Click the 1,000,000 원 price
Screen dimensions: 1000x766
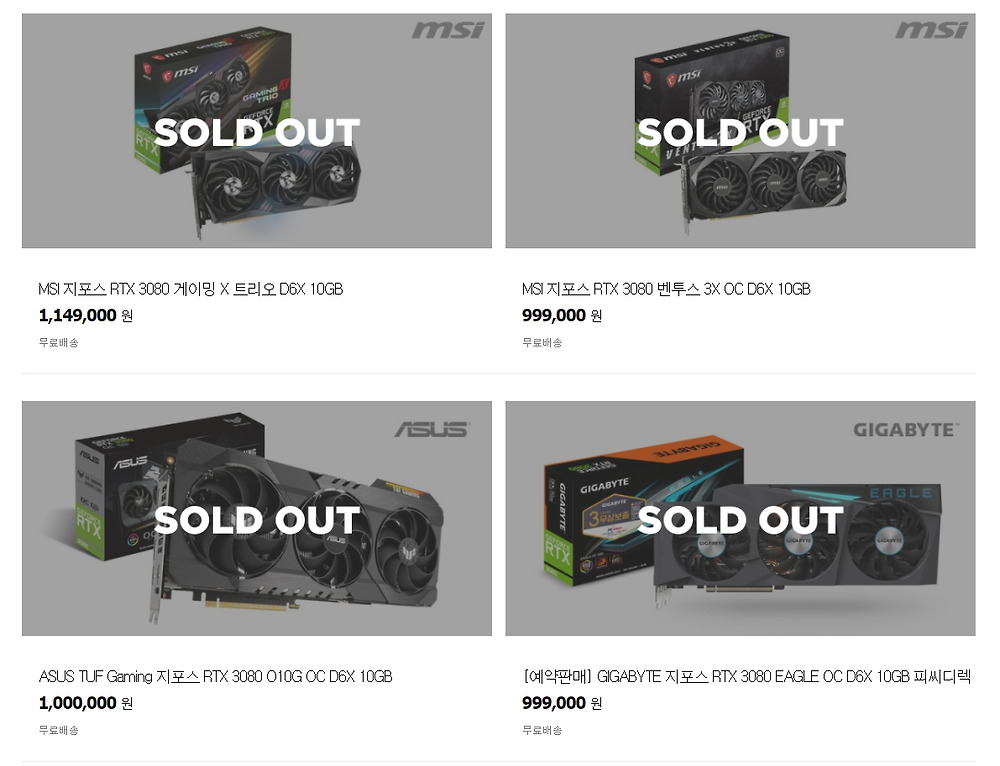tap(85, 703)
